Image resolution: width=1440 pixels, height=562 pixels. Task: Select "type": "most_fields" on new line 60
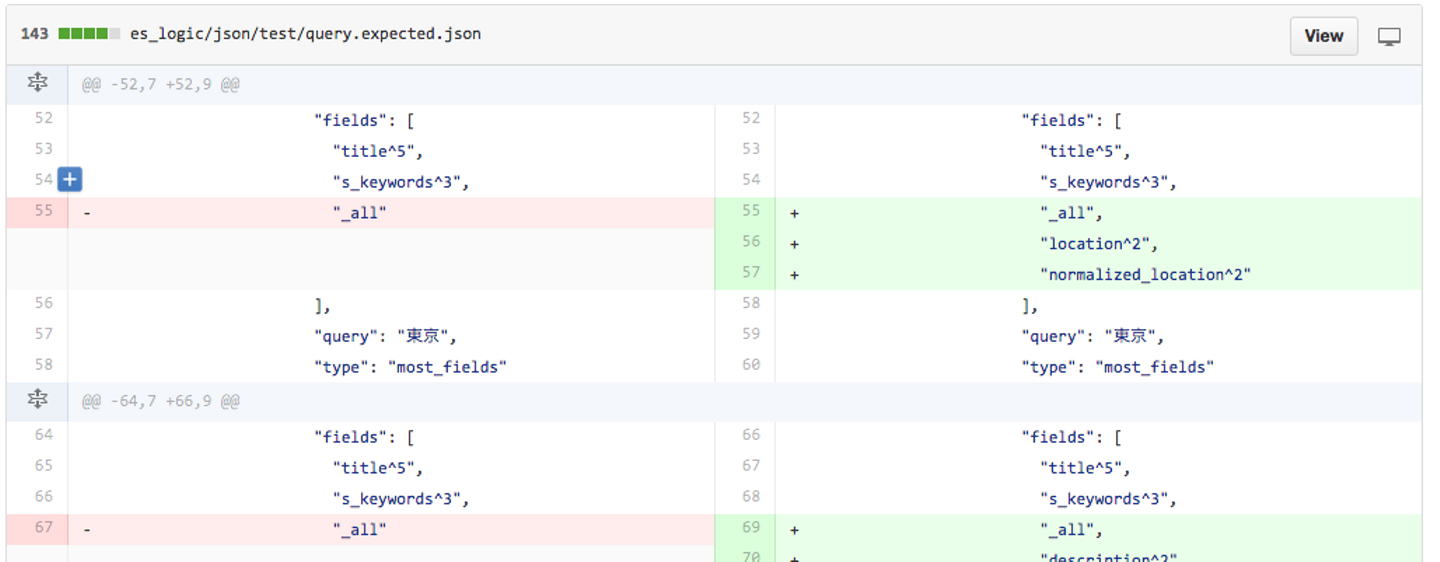pos(1117,368)
